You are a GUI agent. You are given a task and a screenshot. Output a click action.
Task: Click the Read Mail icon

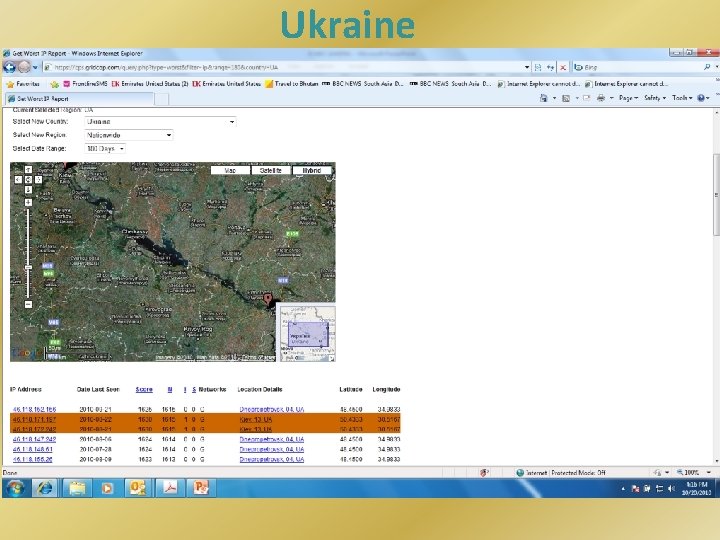586,98
